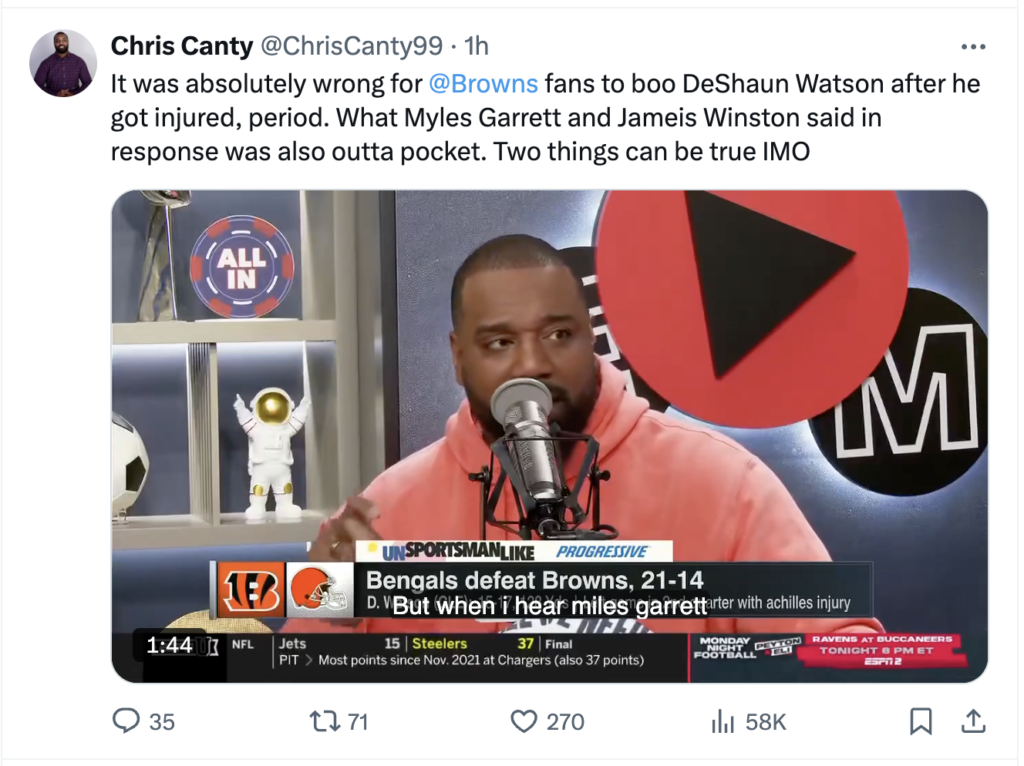Click the retweet arrows icon
This screenshot has width=1024, height=766.
coord(323,721)
